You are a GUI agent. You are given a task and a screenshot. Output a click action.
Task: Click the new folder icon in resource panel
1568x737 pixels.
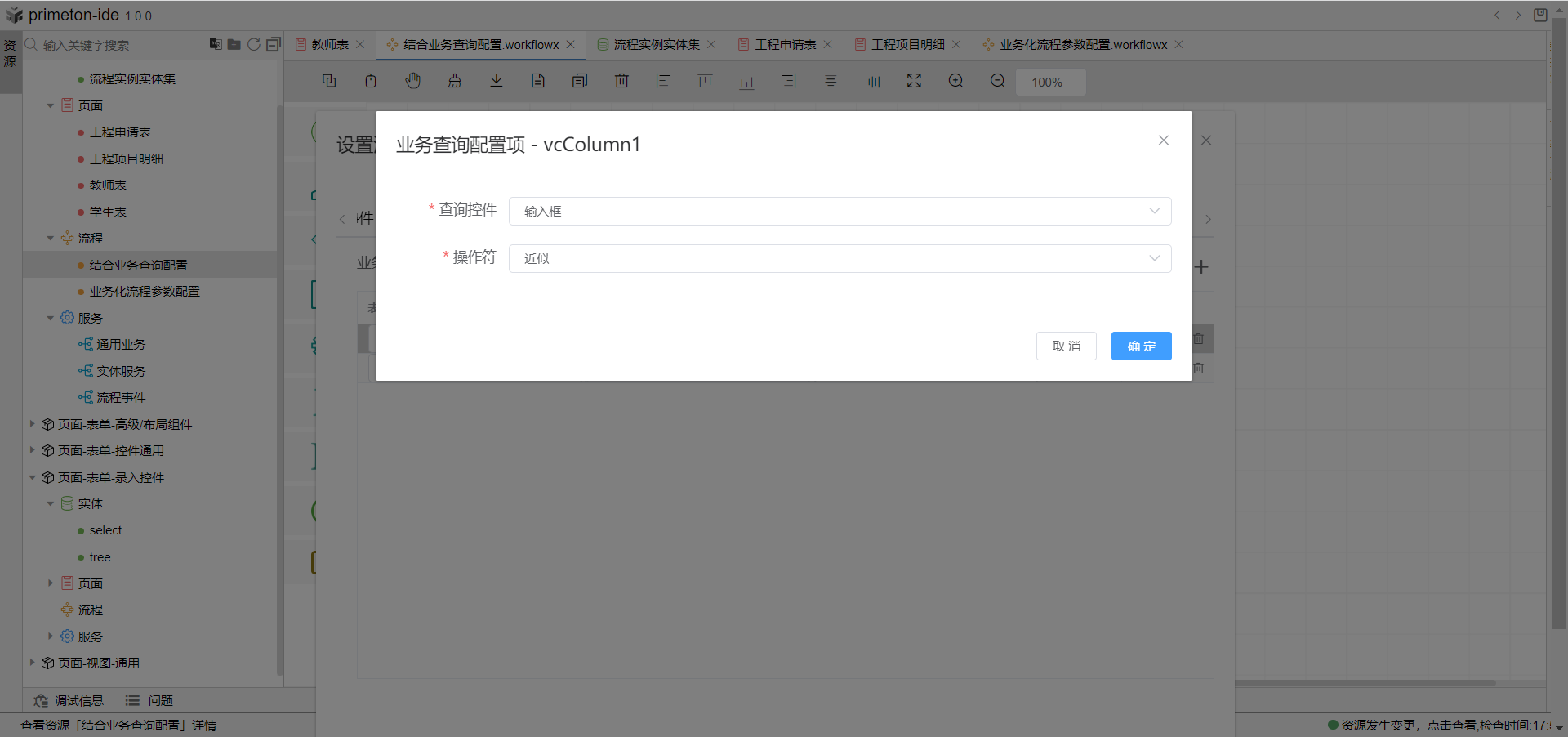(x=234, y=44)
